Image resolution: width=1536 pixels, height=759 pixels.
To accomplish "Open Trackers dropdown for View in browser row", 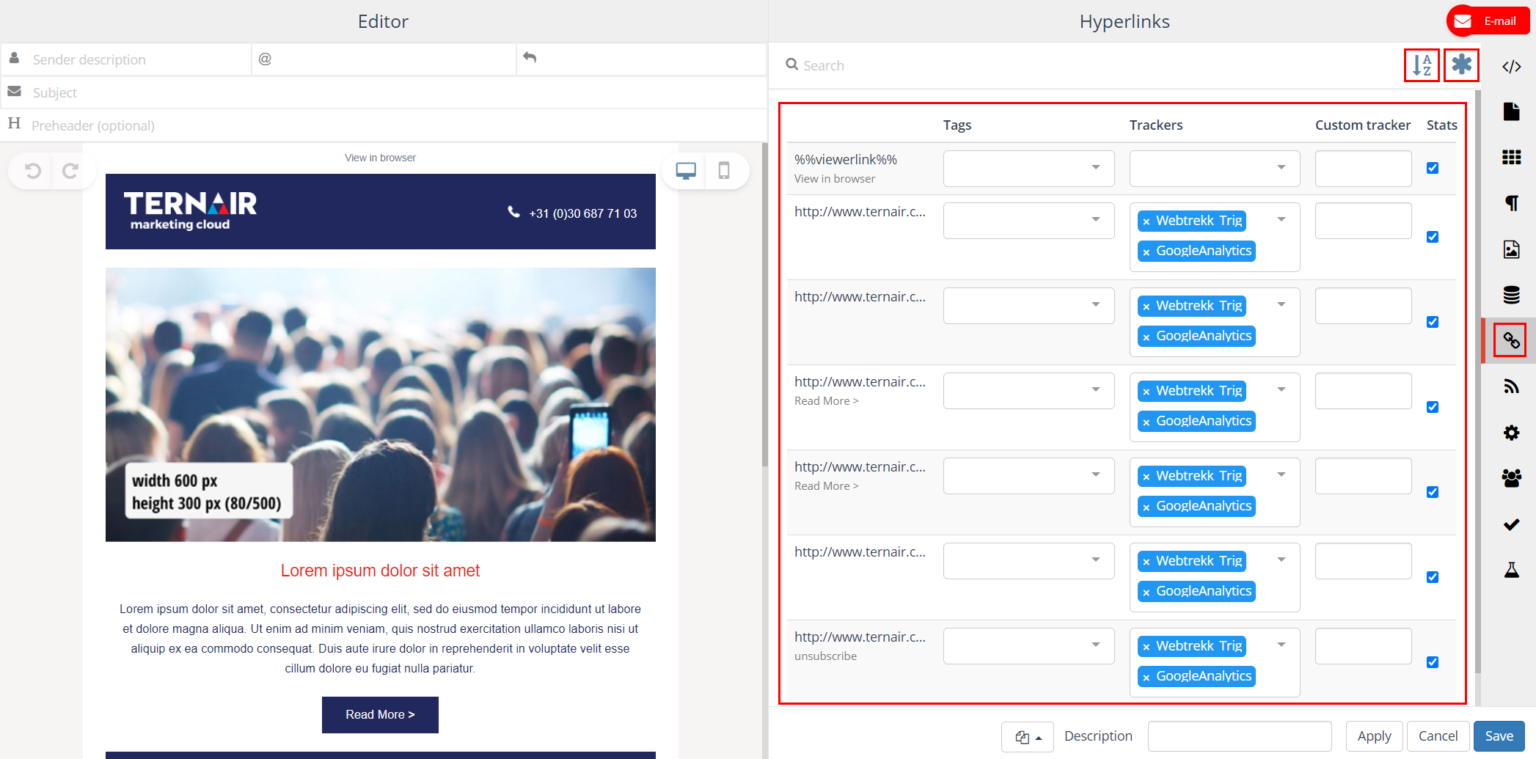I will click(1214, 168).
